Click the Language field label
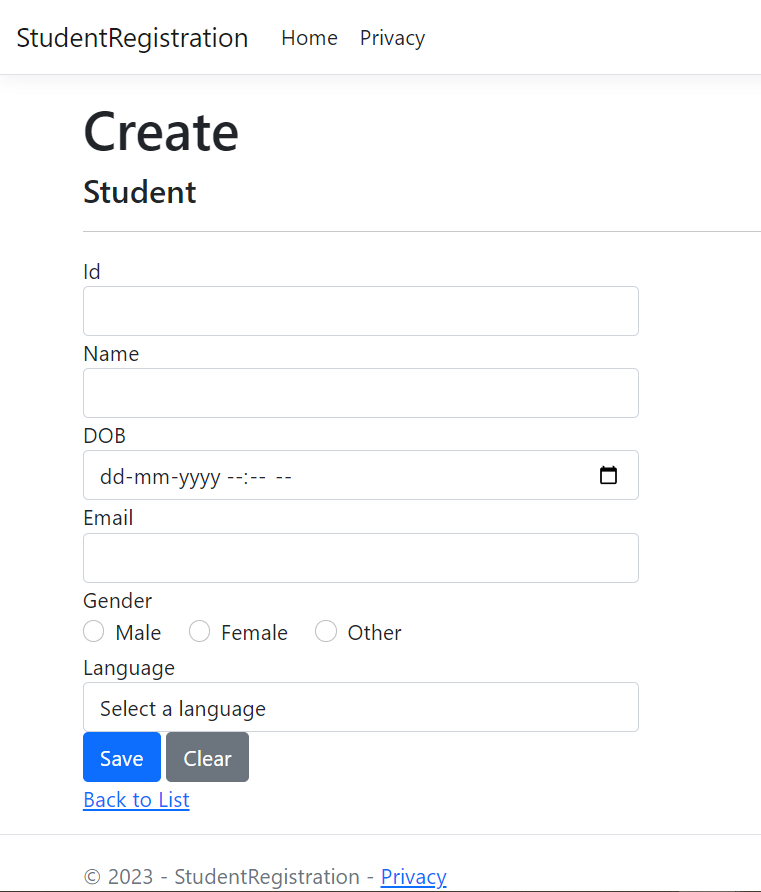 129,668
